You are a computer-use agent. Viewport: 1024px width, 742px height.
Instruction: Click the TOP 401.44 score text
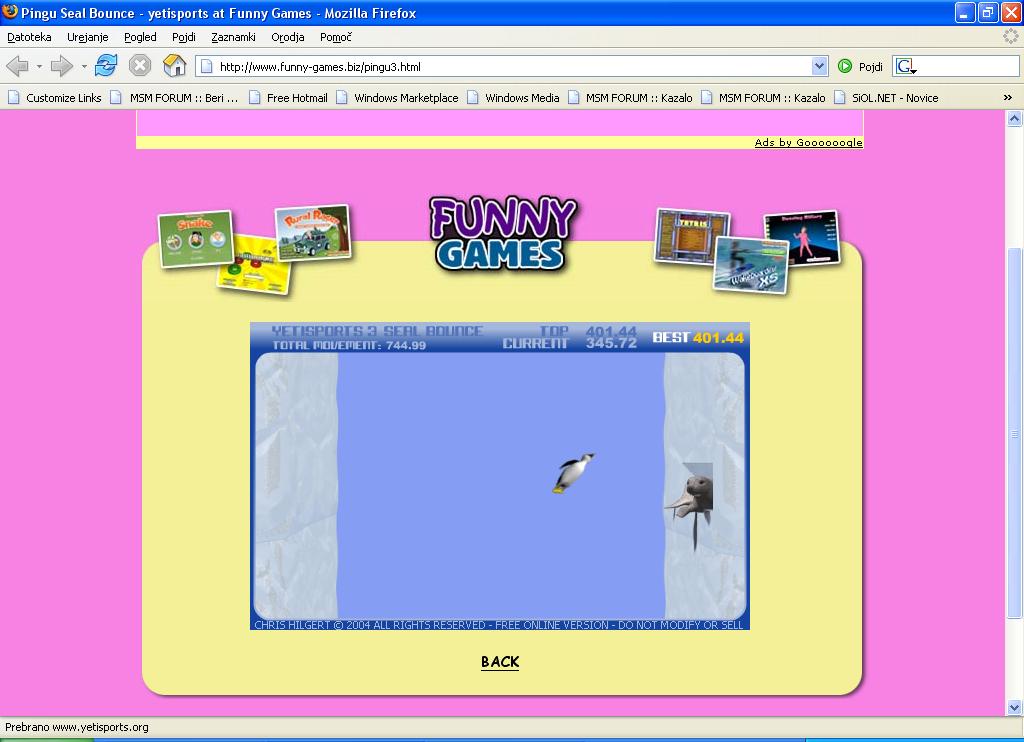click(588, 331)
